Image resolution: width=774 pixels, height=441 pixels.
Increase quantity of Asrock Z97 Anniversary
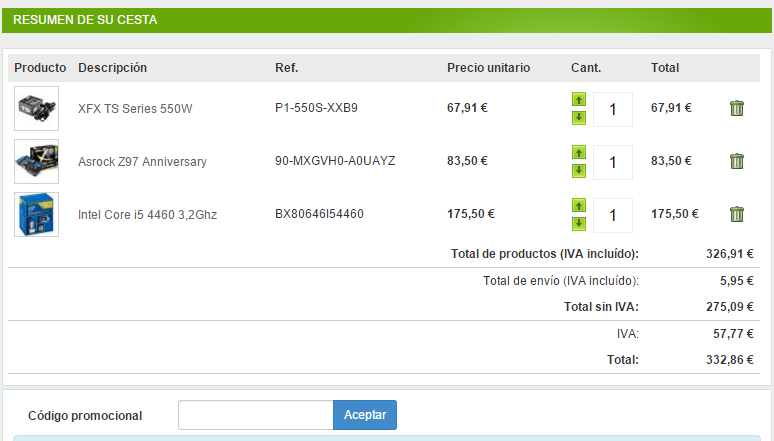click(x=579, y=152)
